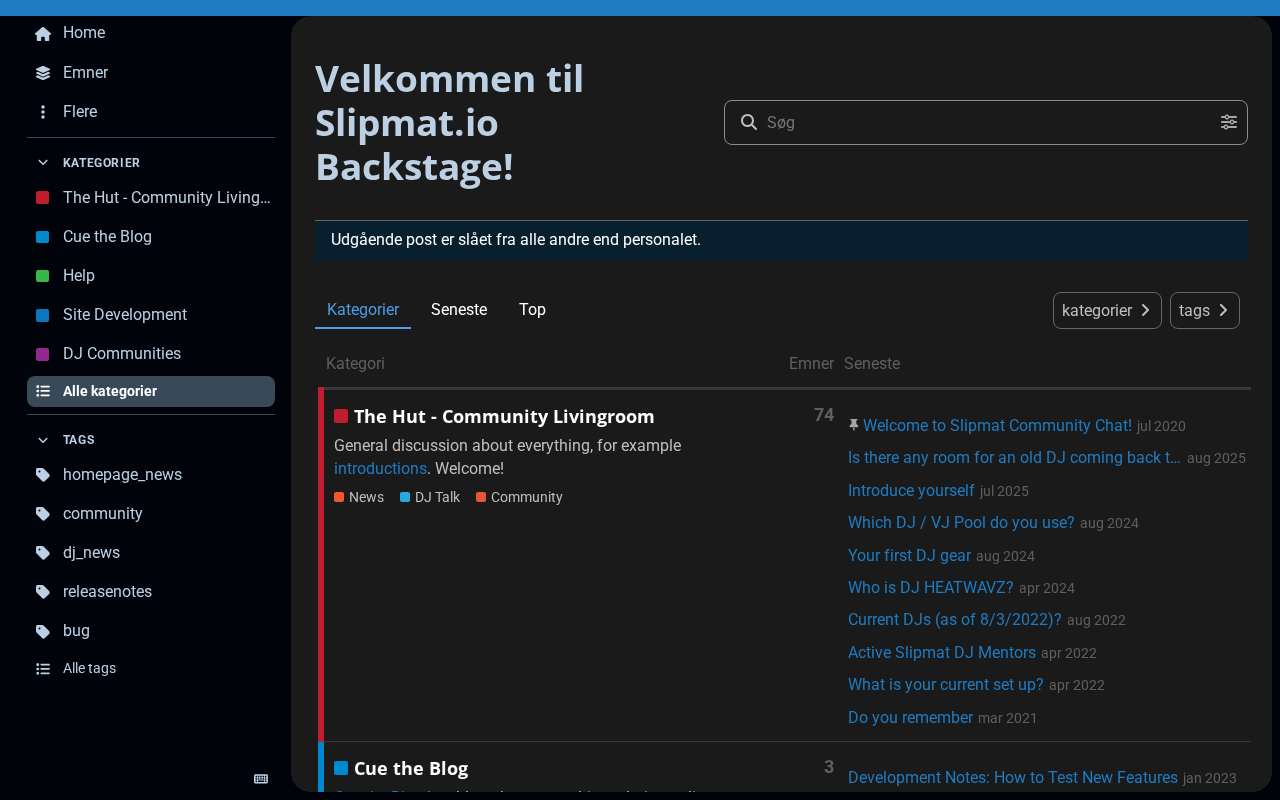Open 'Is there any room for an old DJ' topic
Image resolution: width=1280 pixels, height=800 pixels.
[1014, 458]
